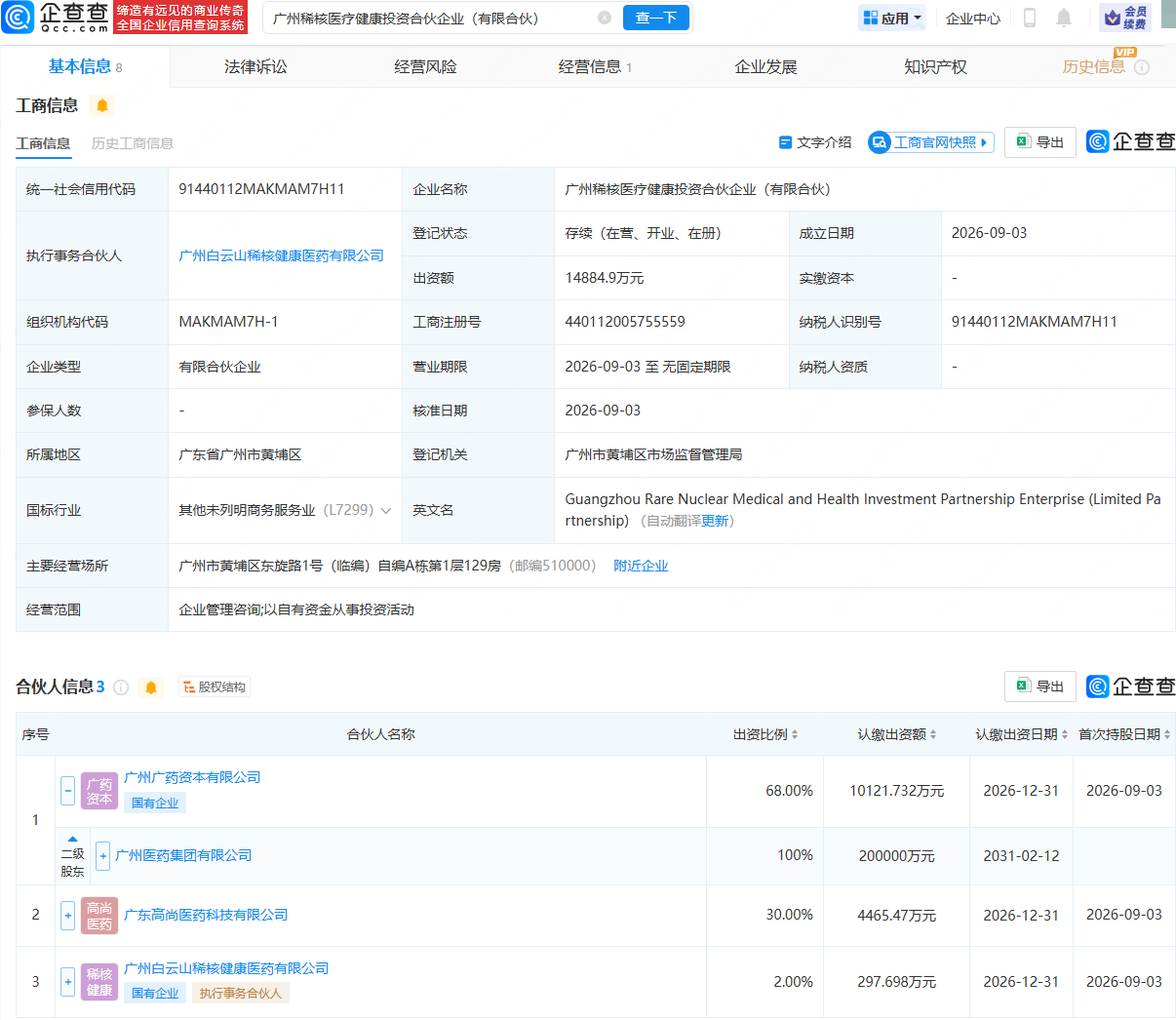Open the notification bell in the header
Screen dimensions: 1176x1020
click(1064, 18)
